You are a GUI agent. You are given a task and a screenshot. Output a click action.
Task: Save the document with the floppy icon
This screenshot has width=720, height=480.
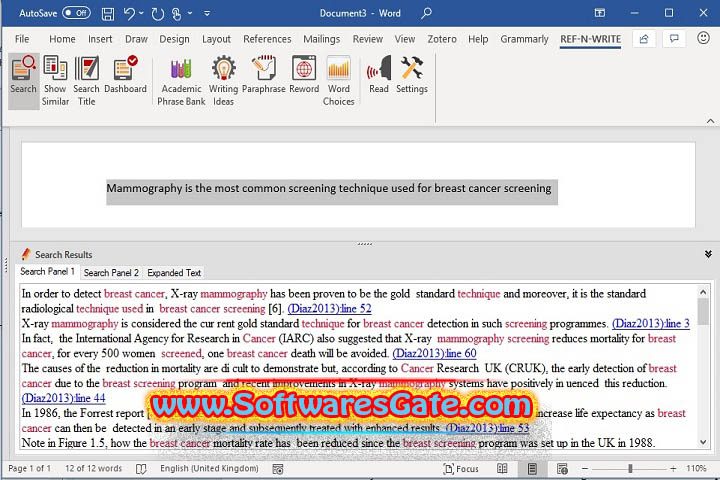108,14
